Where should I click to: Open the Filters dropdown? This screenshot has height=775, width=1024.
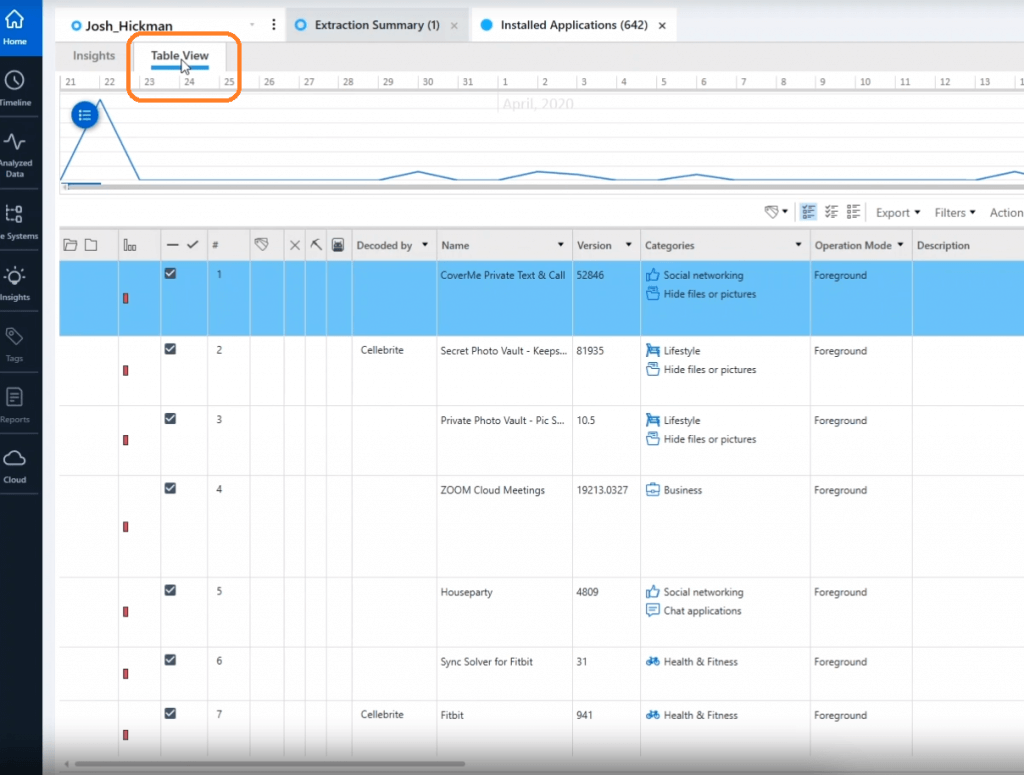pyautogui.click(x=954, y=212)
